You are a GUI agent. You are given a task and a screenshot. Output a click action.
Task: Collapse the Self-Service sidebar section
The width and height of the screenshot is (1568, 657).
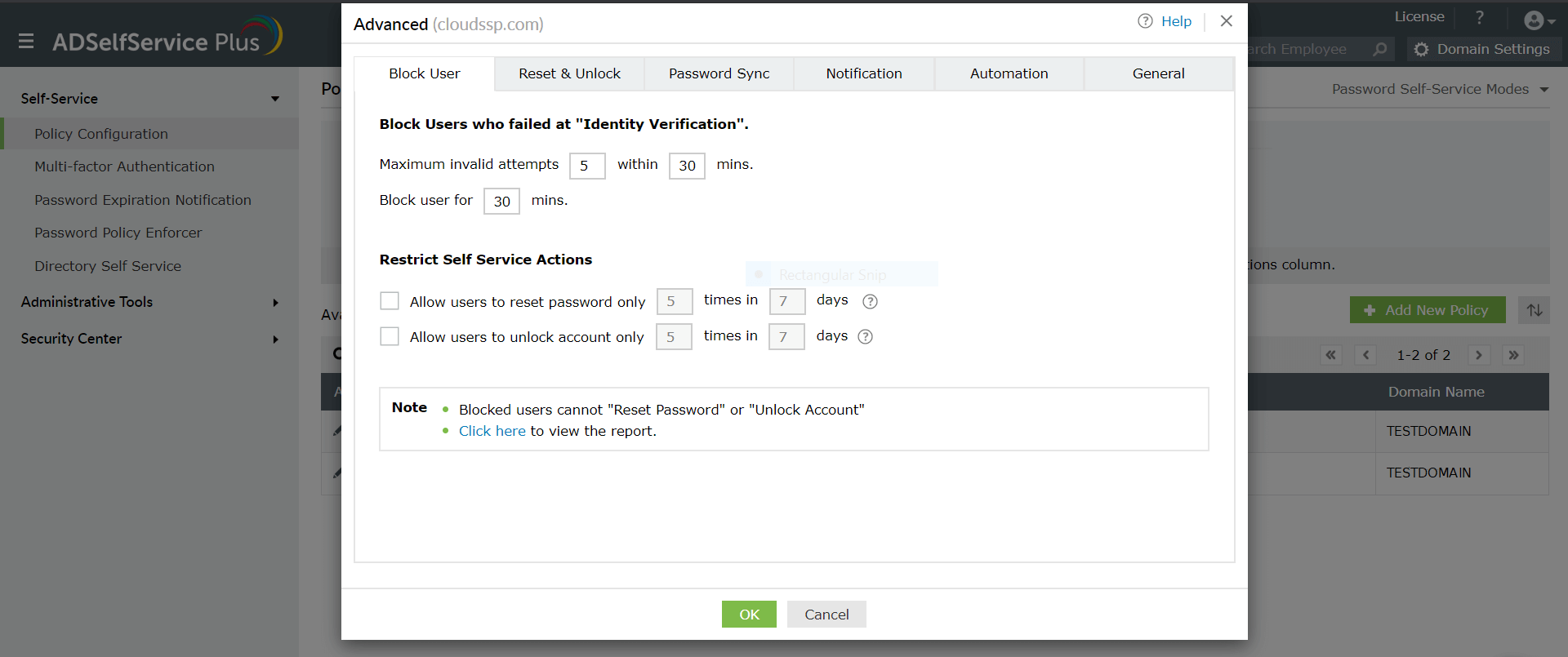[275, 99]
